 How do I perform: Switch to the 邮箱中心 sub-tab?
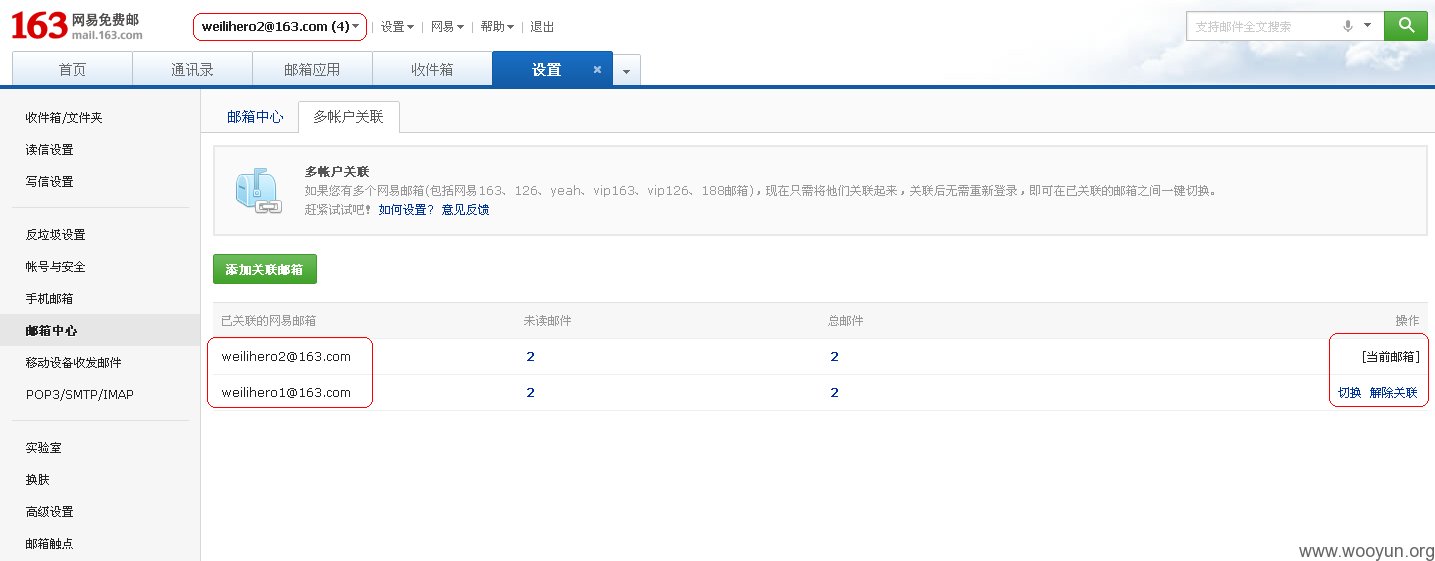[255, 117]
